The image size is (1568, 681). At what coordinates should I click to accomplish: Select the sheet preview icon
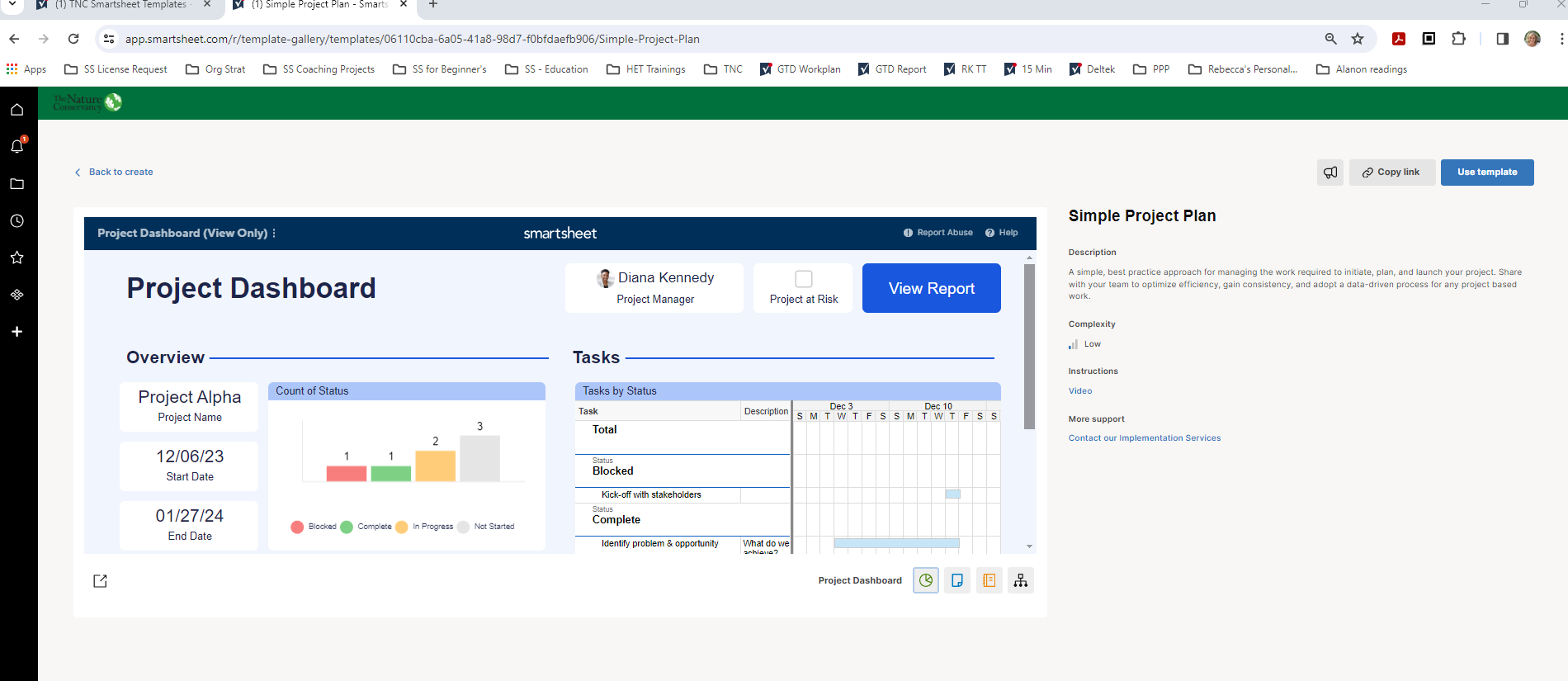pos(957,580)
